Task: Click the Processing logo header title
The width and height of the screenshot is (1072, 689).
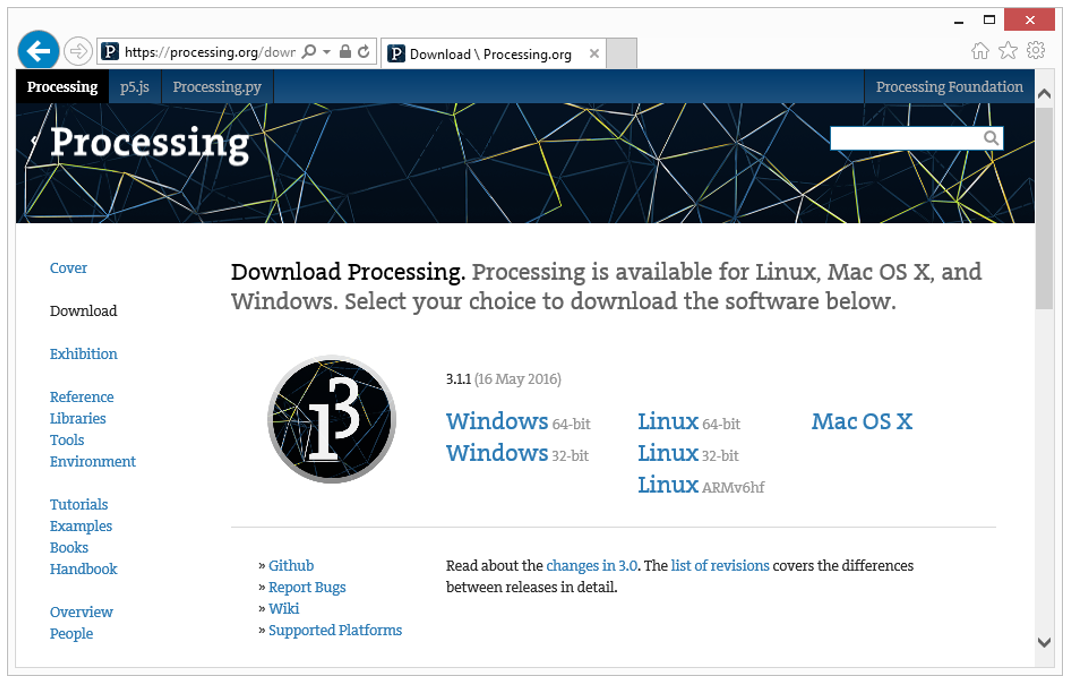Action: point(149,144)
